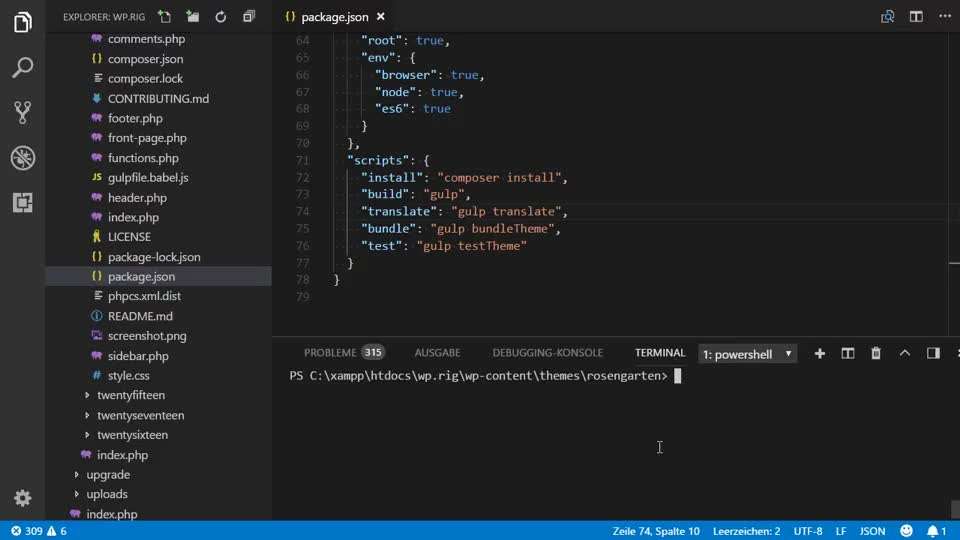Maximize the panel with the chevron-up icon
960x540 pixels.
[905, 353]
